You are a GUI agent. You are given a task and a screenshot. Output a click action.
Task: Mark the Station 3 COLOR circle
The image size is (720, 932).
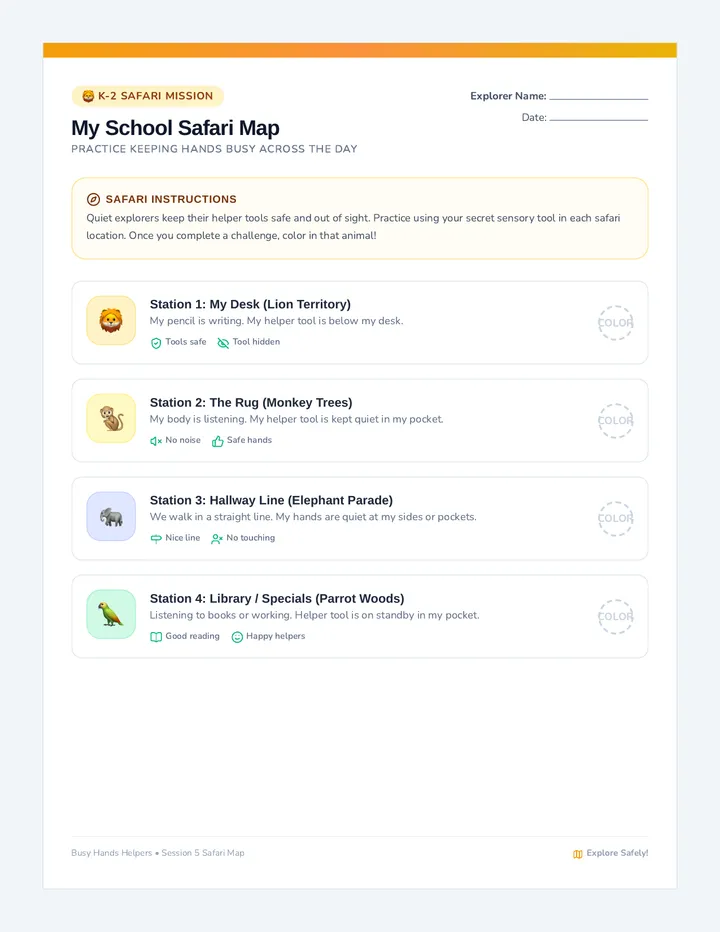[x=615, y=518]
